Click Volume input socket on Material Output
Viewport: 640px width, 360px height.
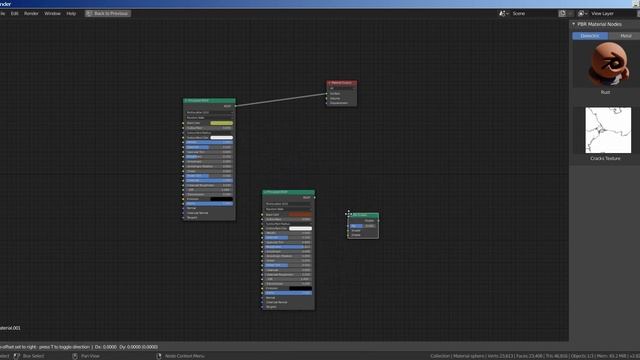point(327,98)
